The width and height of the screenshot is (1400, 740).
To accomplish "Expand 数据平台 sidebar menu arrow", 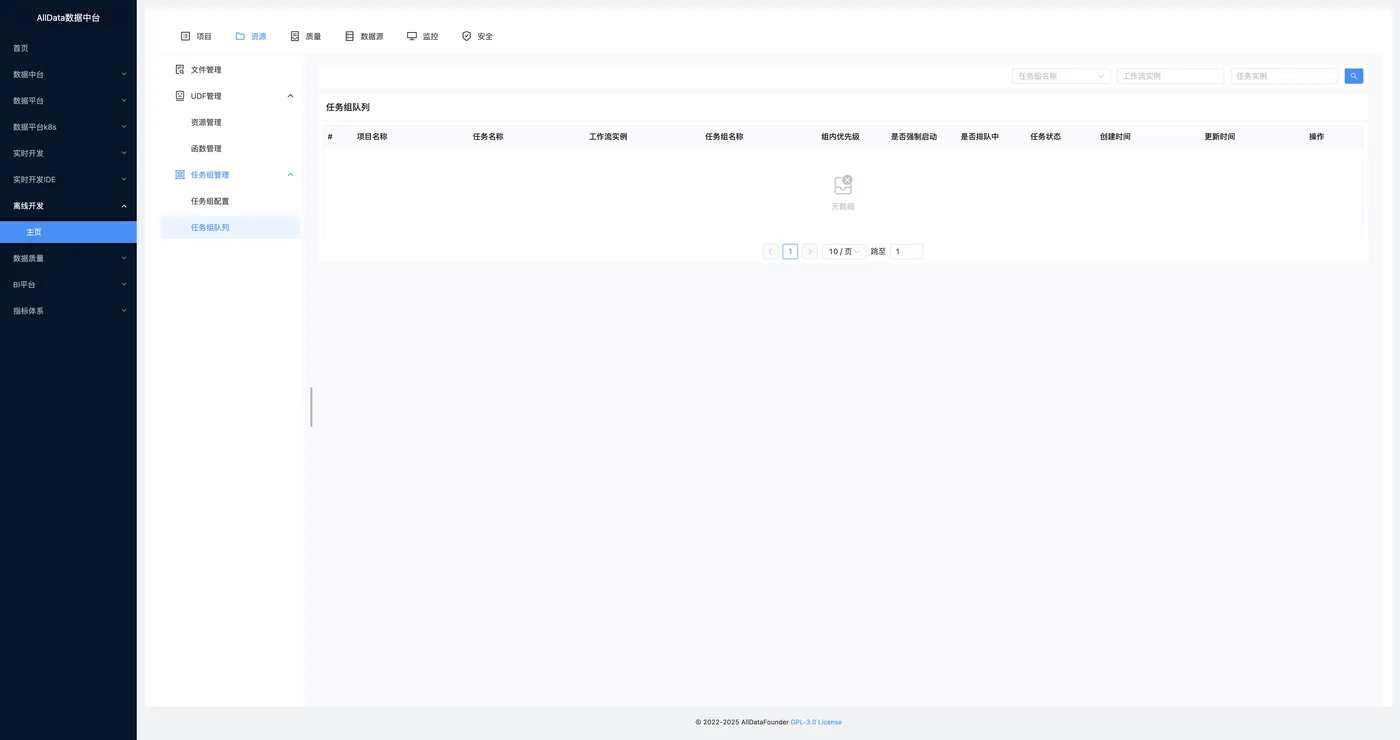I will (124, 101).
